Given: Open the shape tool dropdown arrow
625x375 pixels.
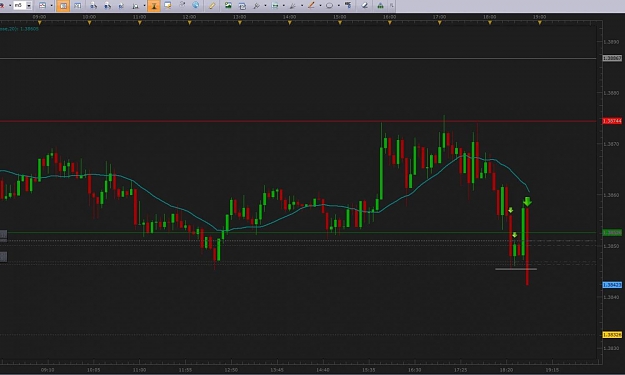Looking at the screenshot, I should click(x=338, y=6).
